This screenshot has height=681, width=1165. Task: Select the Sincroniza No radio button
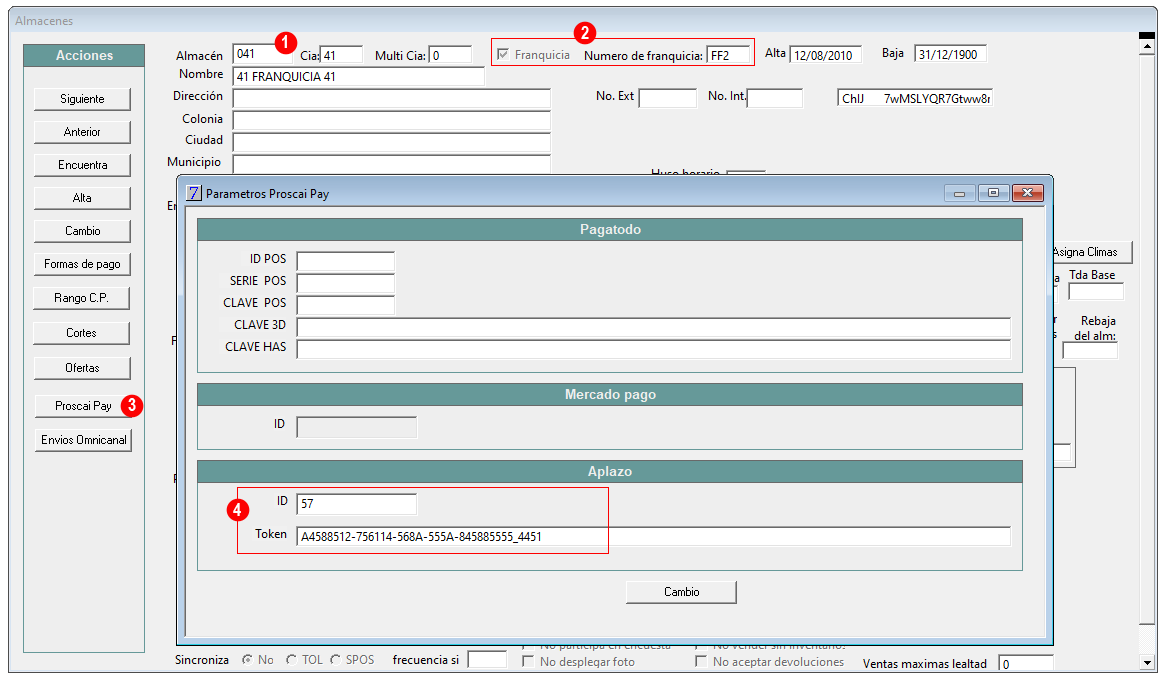tap(247, 659)
